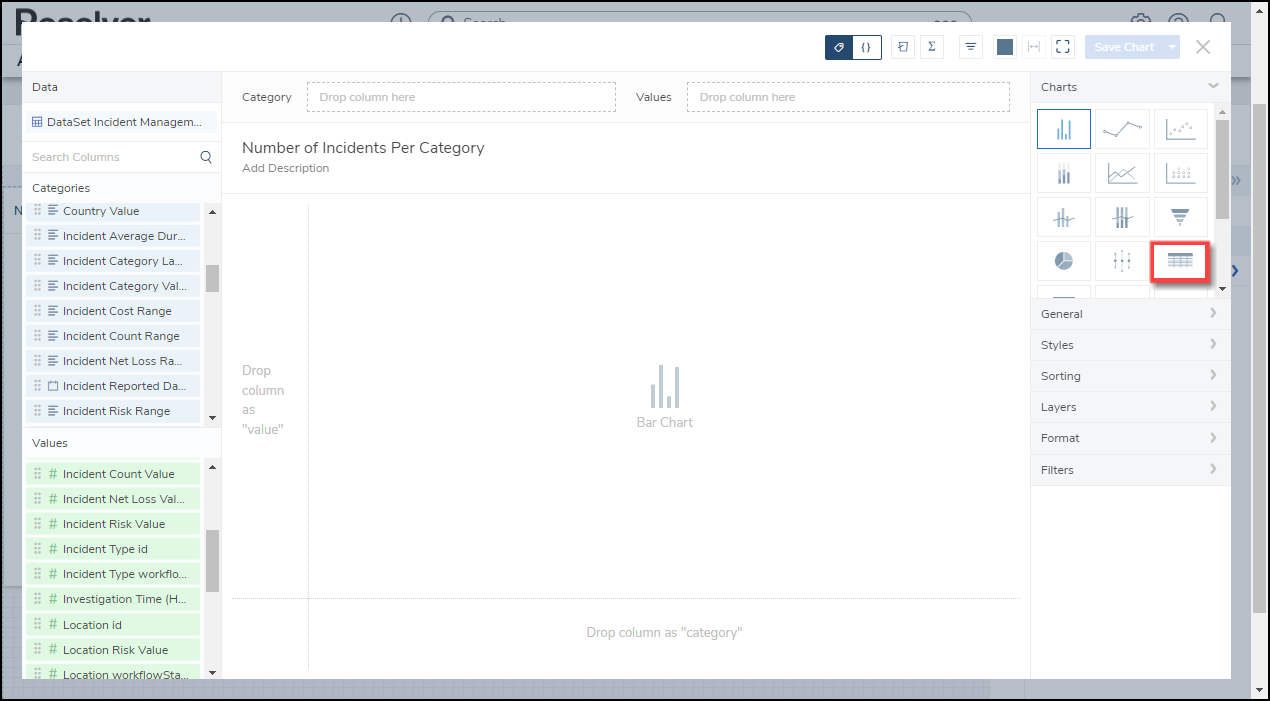Toggle the tag label mode button

pos(839,47)
